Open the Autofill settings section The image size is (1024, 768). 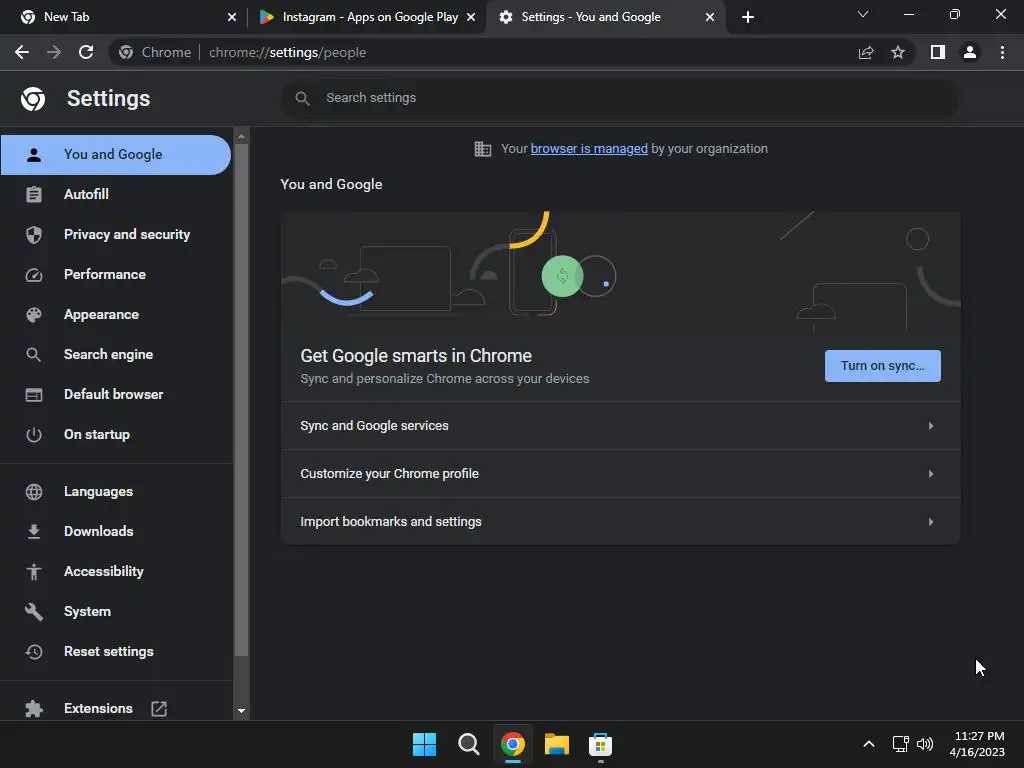pos(116,195)
